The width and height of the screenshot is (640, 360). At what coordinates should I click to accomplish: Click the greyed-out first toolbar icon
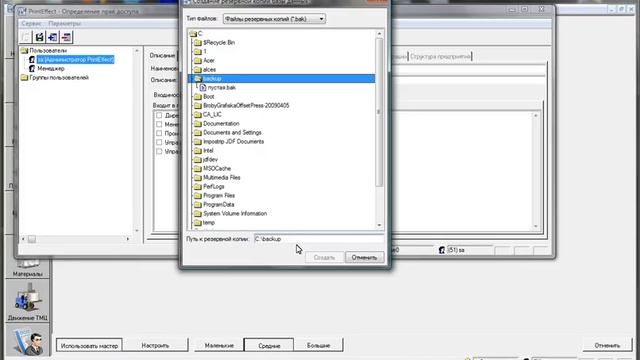(x=26, y=37)
